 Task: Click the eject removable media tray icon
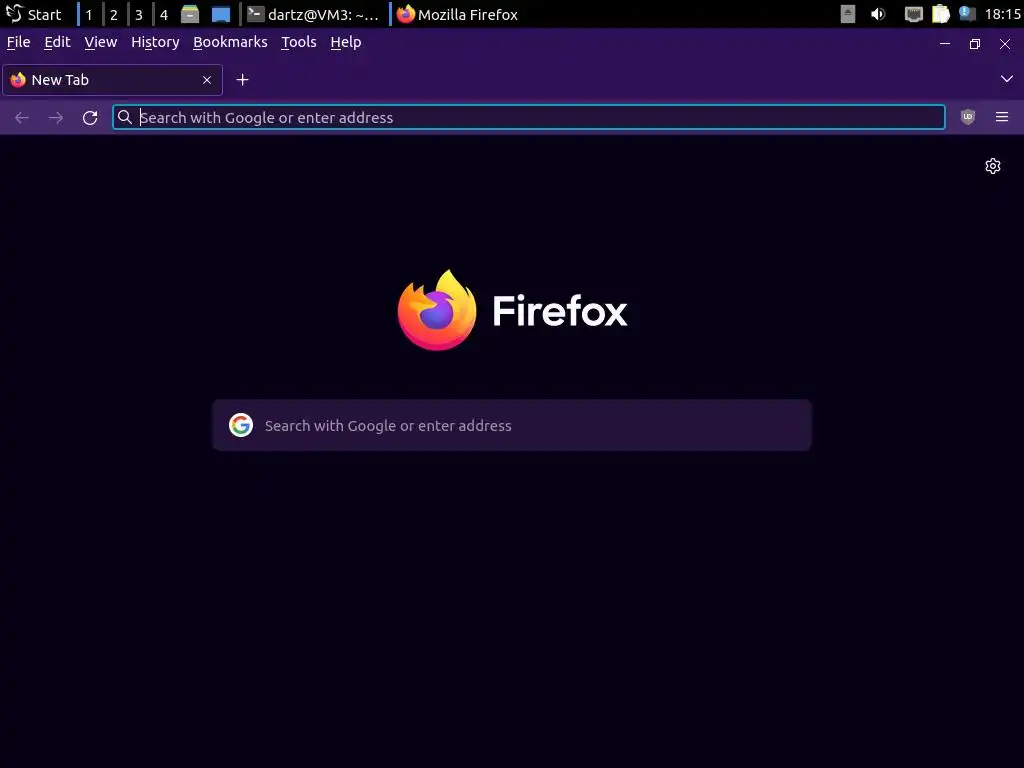(848, 14)
